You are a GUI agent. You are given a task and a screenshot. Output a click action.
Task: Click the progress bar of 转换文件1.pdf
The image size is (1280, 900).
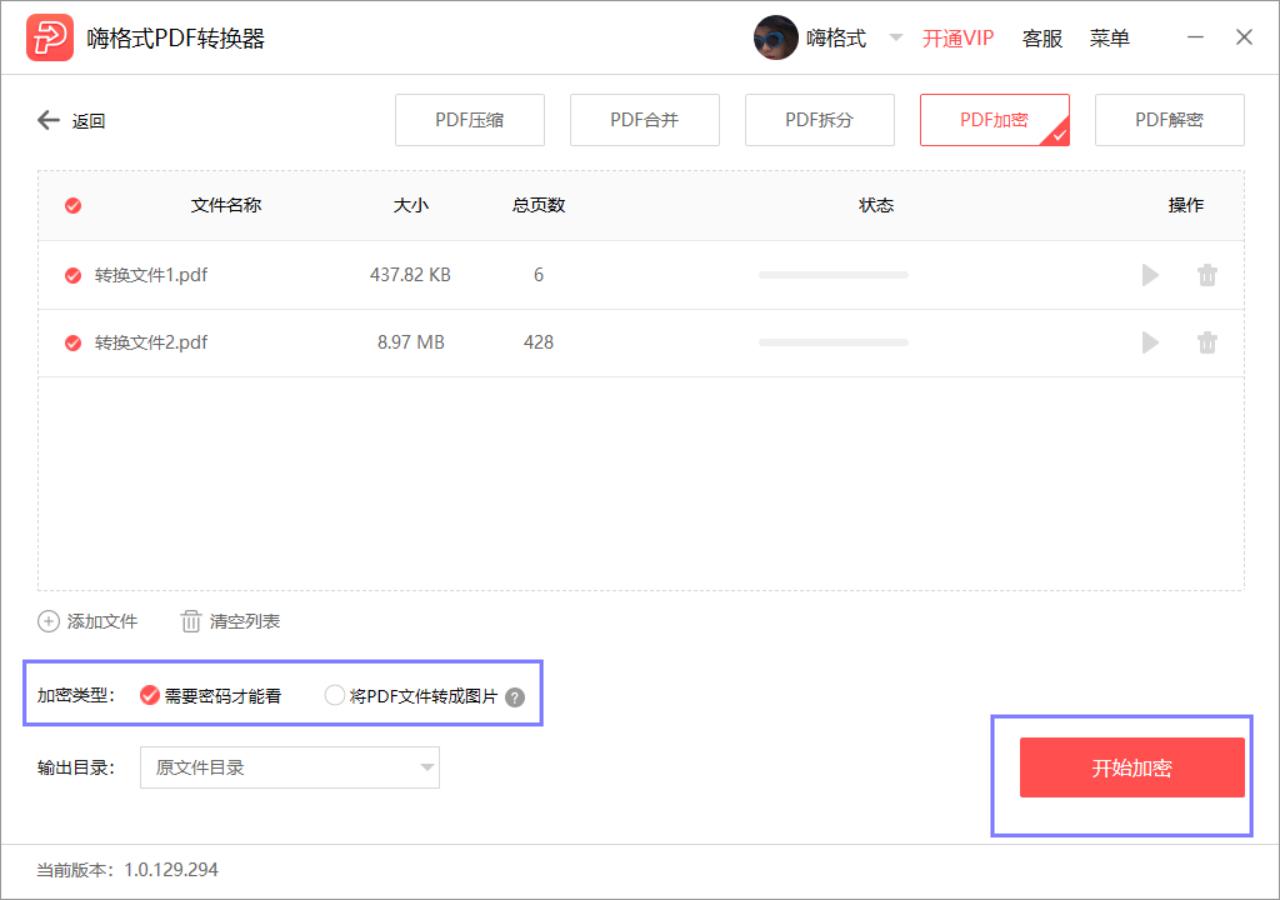[835, 275]
